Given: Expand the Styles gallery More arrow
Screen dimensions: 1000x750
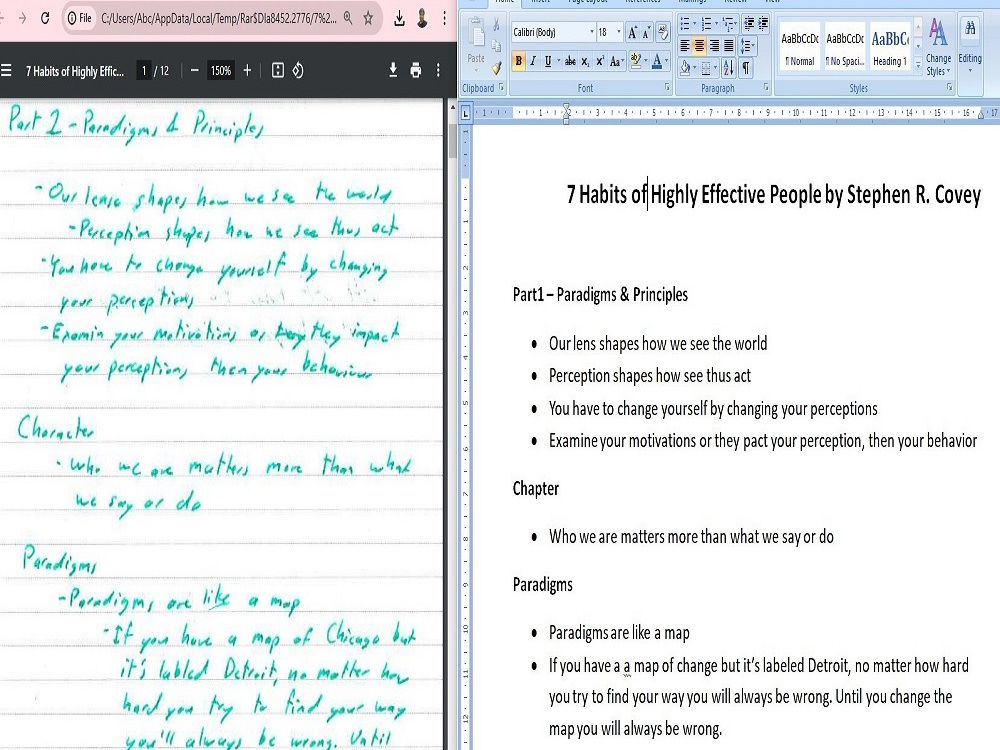Looking at the screenshot, I should [918, 66].
